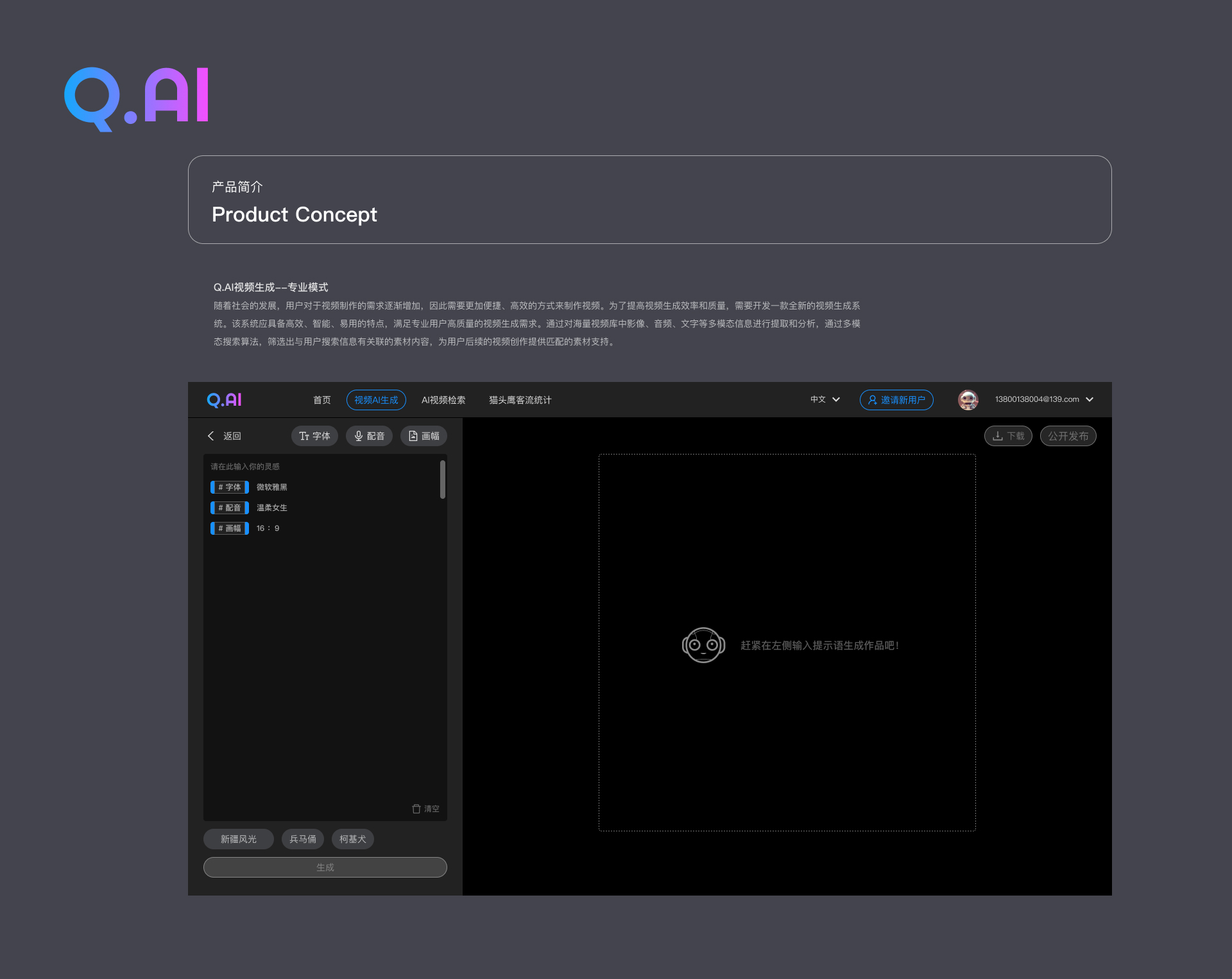Open the 字体 font settings
The width and height of the screenshot is (1232, 979).
point(314,436)
